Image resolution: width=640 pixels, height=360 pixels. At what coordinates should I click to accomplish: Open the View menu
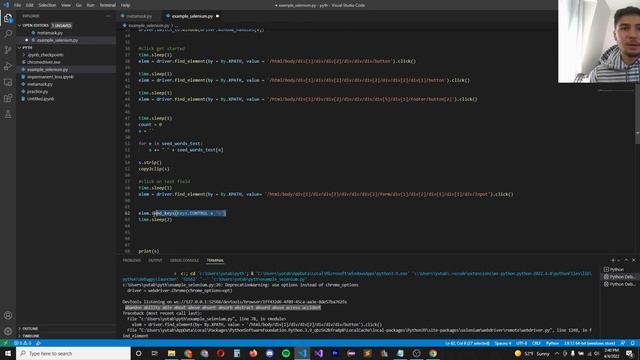66,5
